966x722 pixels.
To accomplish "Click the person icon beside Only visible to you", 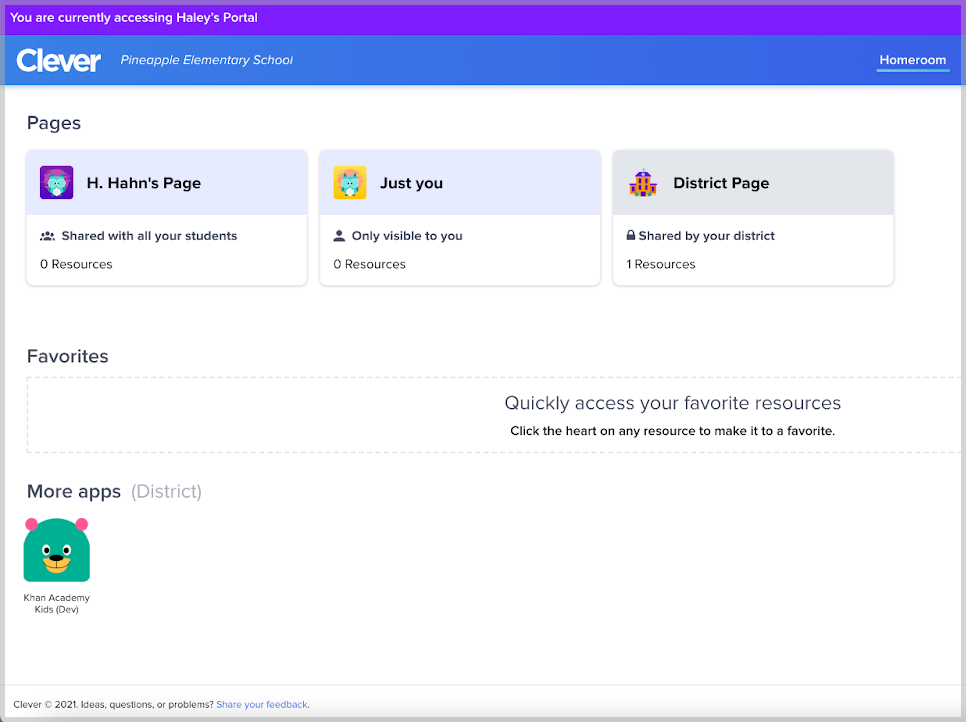I will tap(339, 237).
